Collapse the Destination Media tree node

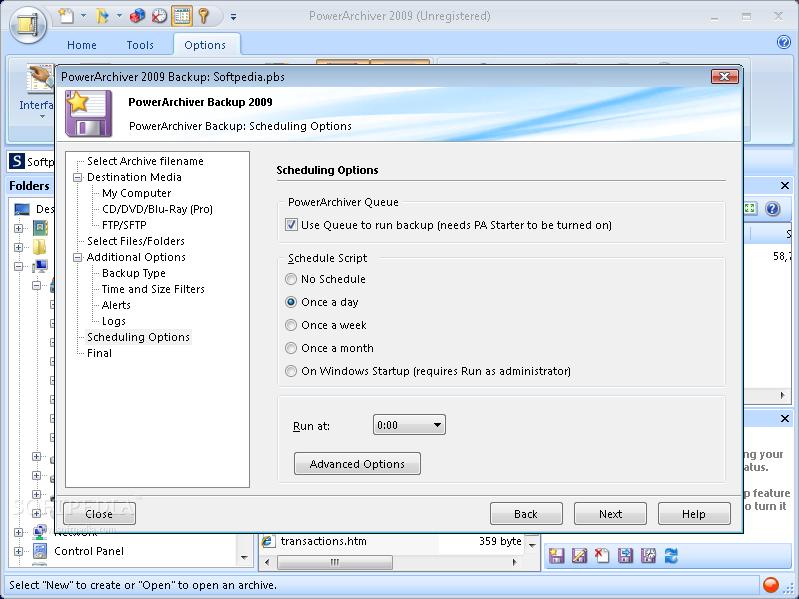tap(77, 177)
